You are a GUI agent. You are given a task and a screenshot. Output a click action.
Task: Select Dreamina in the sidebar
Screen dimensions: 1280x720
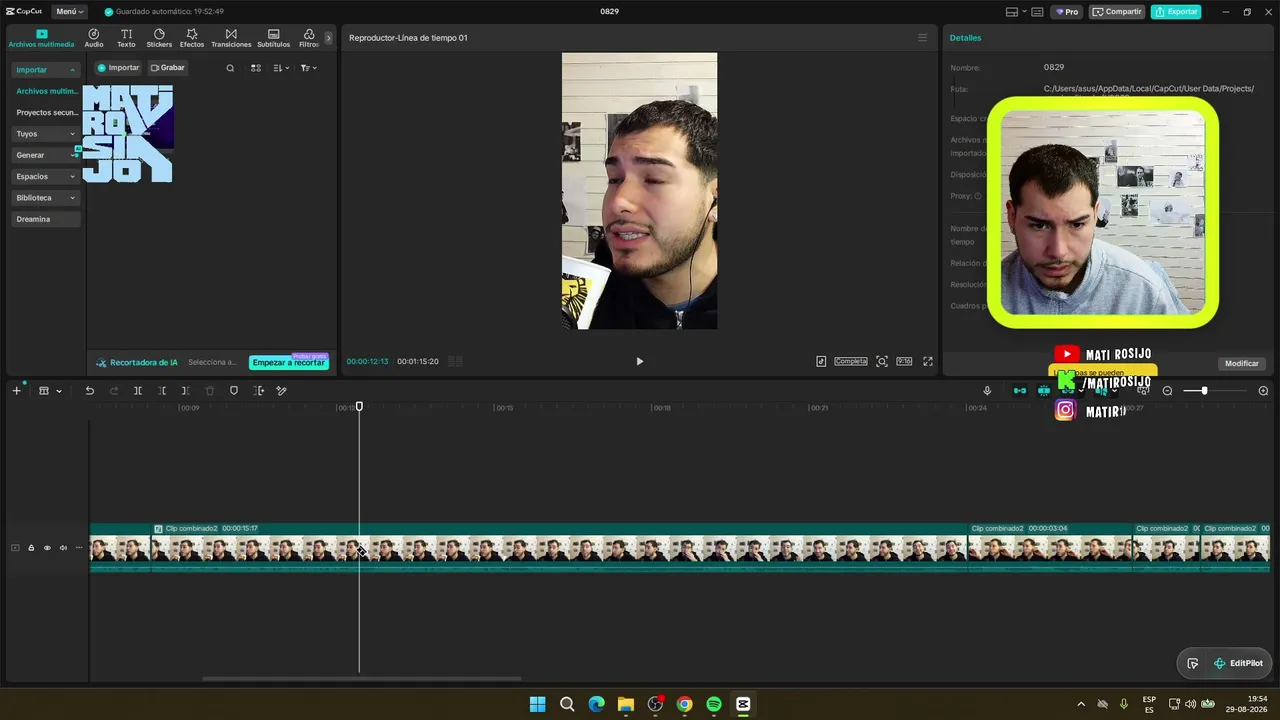pos(46,219)
